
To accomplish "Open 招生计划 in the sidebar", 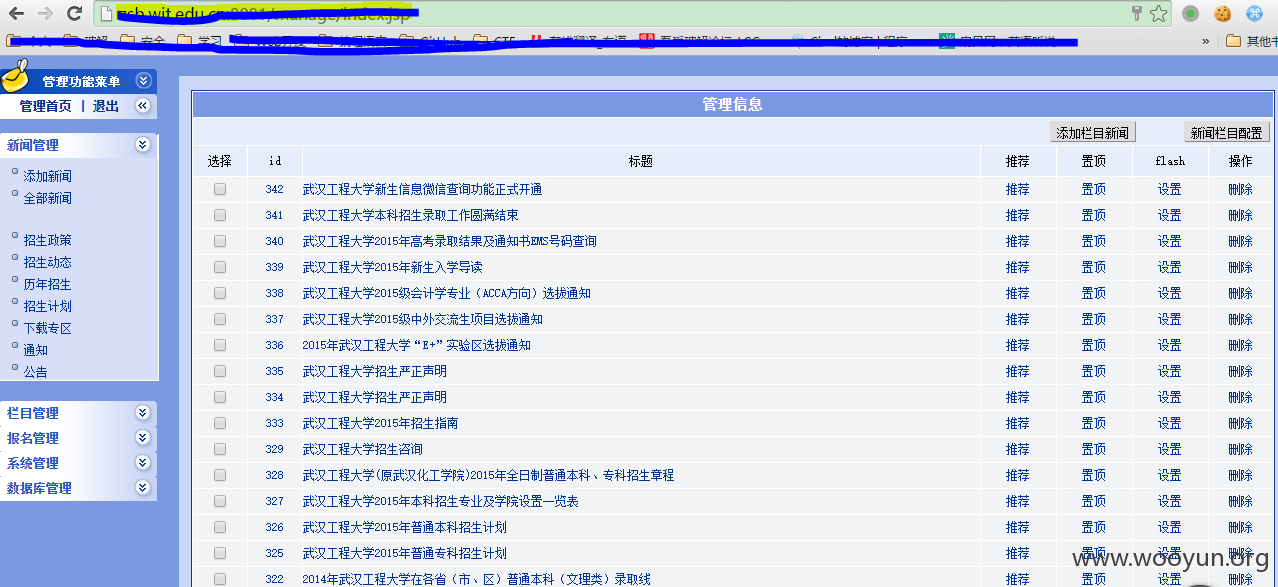I will click(x=48, y=306).
